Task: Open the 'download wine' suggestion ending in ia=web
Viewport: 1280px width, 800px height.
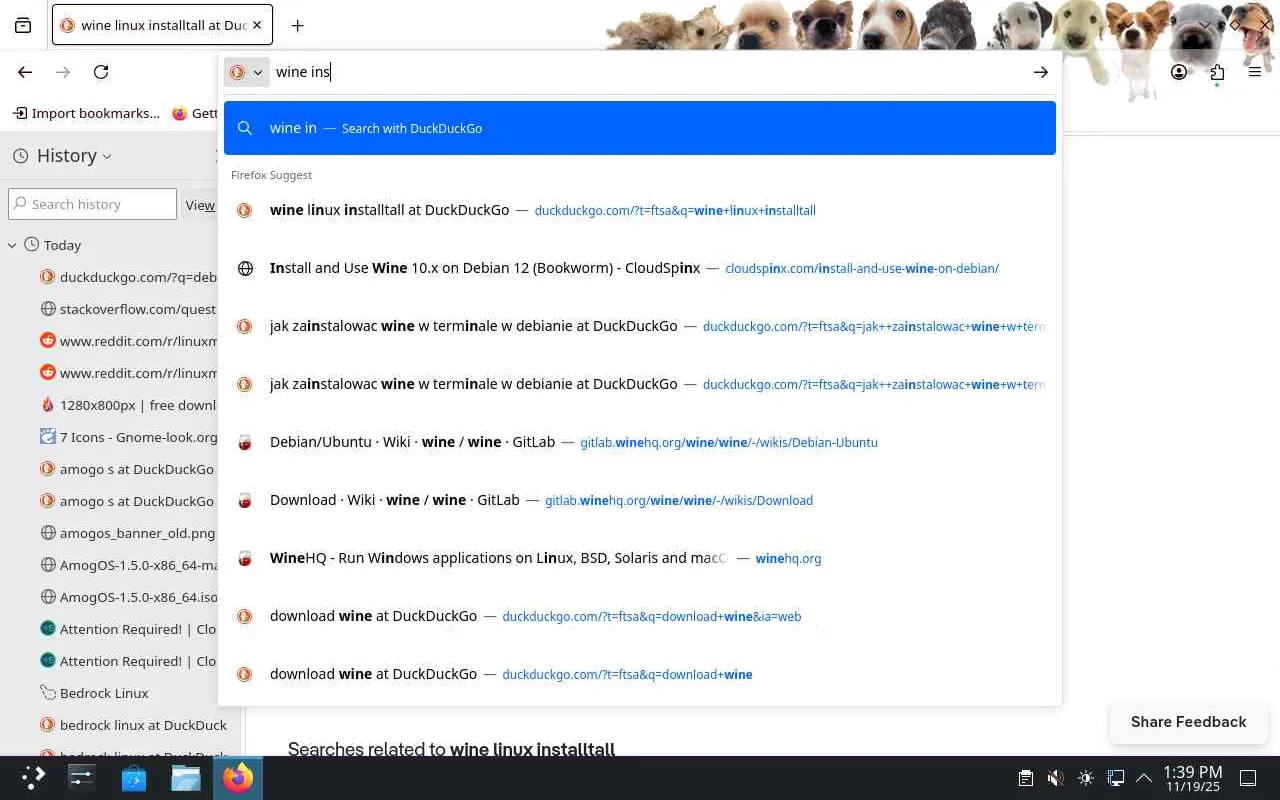Action: coord(640,616)
